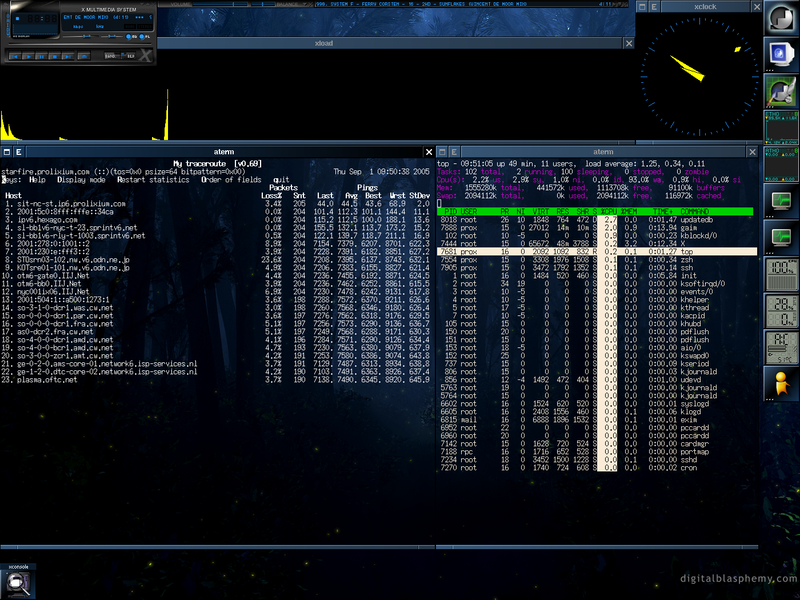
Task: Click the volume slider in XMMS top strip
Action: 220,4
